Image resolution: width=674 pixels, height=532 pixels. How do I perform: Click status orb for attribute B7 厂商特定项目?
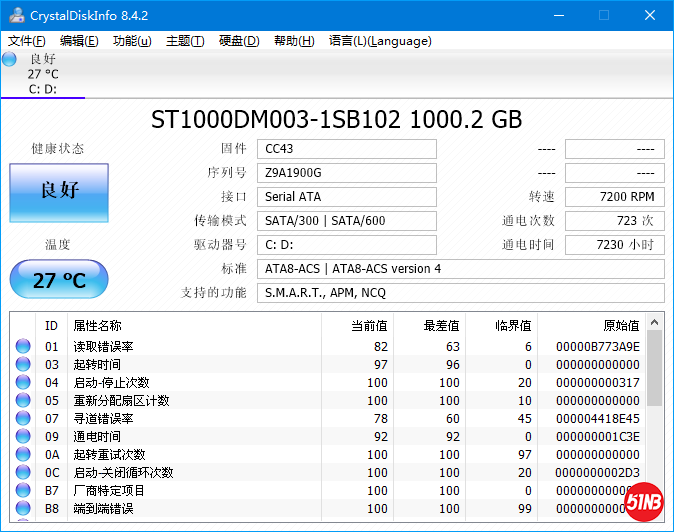click(23, 491)
